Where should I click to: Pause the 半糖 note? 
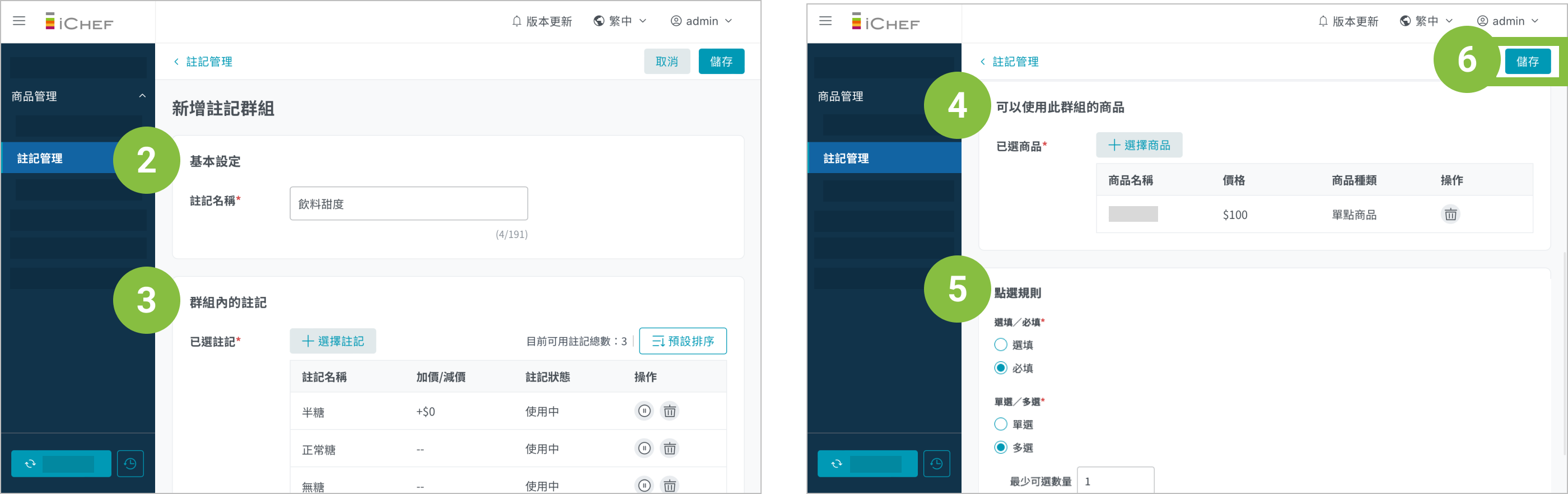click(644, 411)
